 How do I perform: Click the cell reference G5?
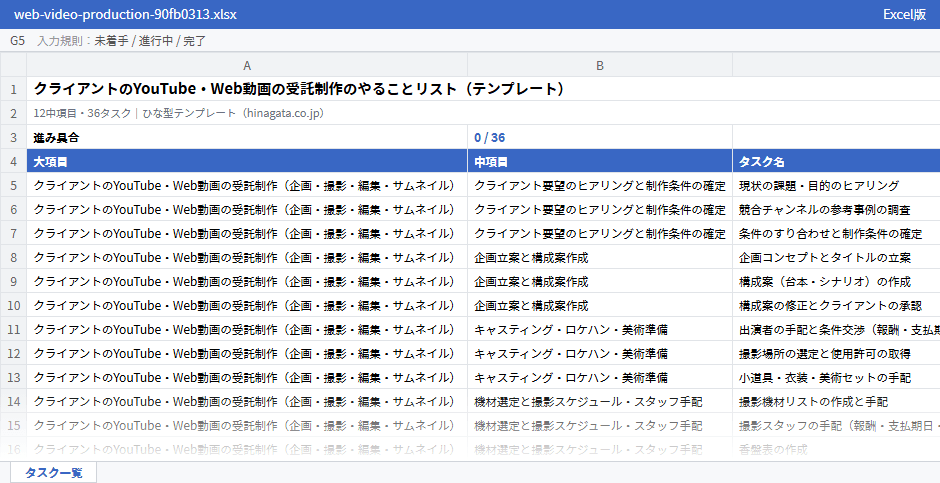click(x=17, y=41)
